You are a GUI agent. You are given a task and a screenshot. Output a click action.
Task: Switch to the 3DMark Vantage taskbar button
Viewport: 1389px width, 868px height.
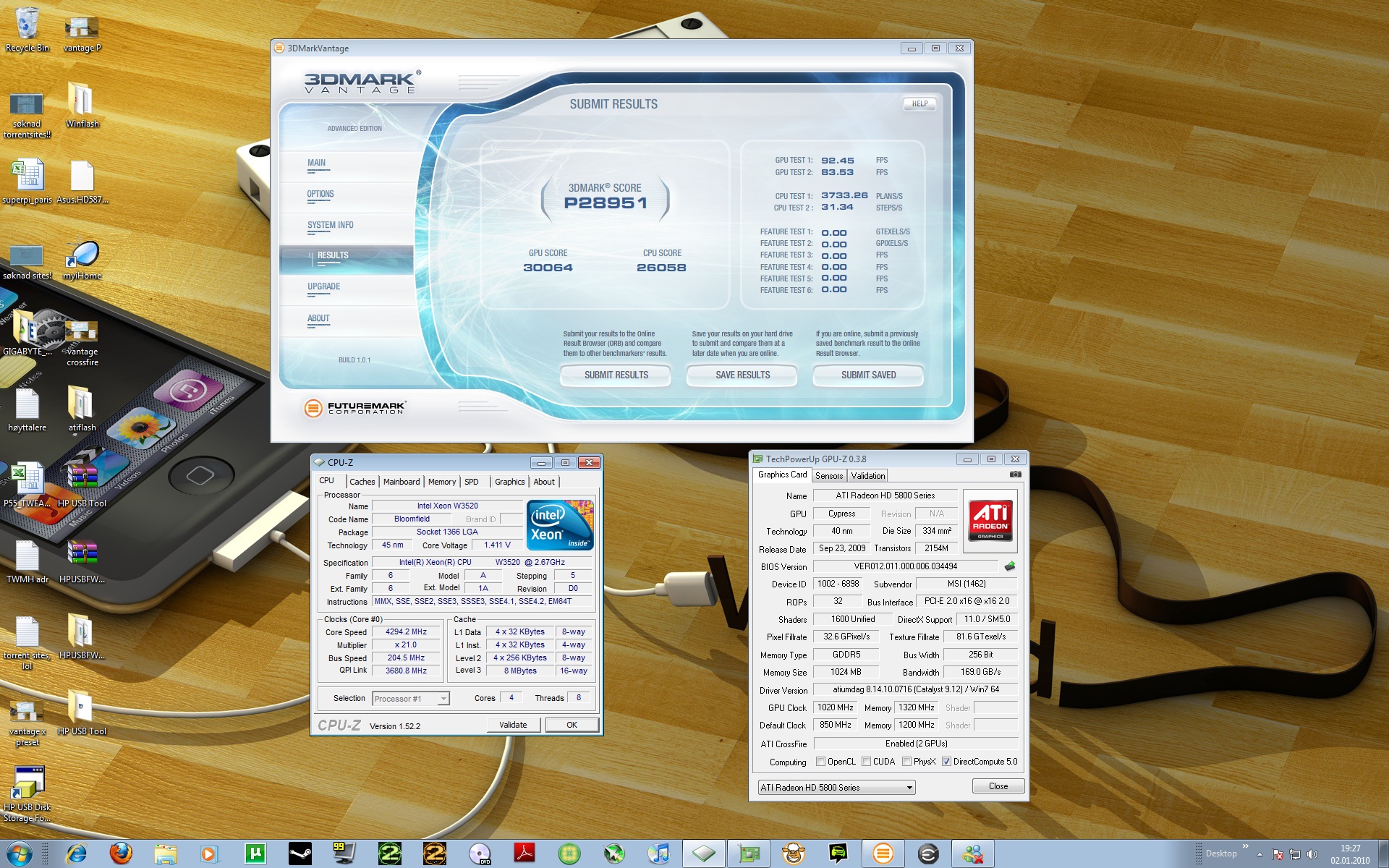883,854
